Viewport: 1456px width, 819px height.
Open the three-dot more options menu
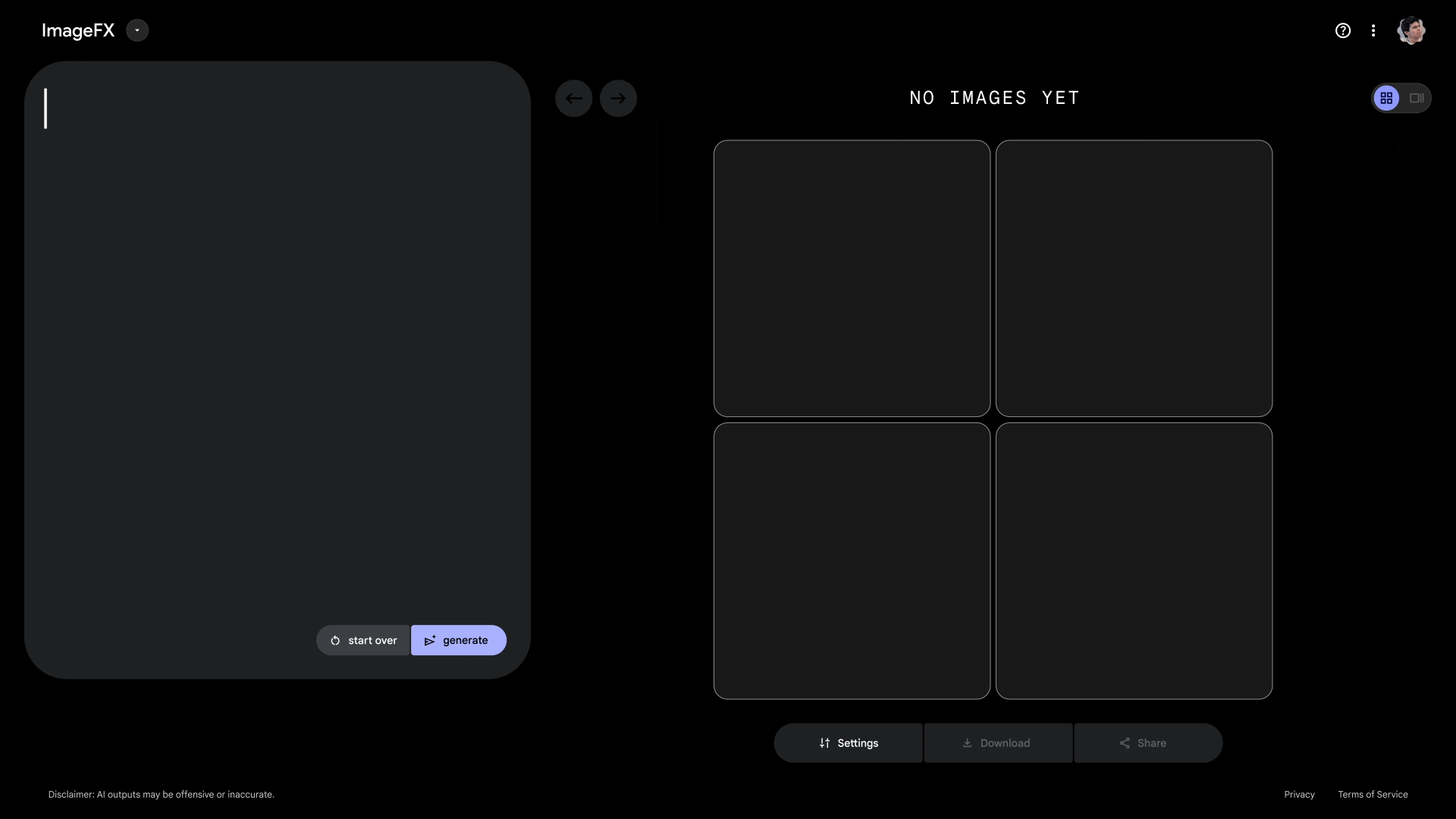tap(1373, 30)
